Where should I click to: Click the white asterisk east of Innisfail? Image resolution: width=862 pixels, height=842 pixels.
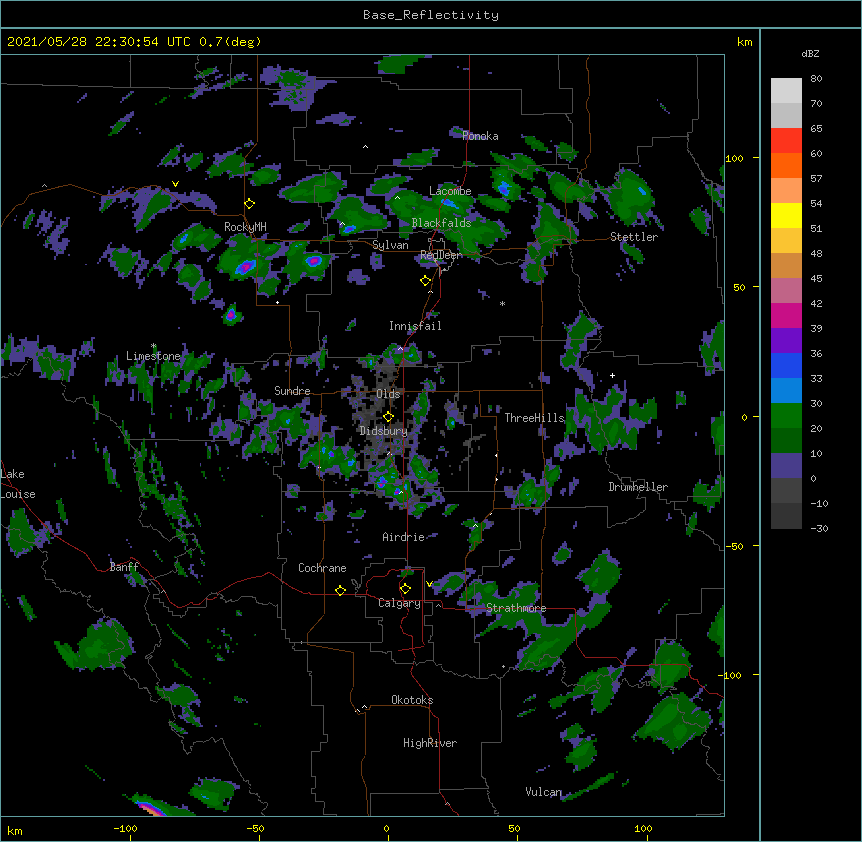point(502,303)
